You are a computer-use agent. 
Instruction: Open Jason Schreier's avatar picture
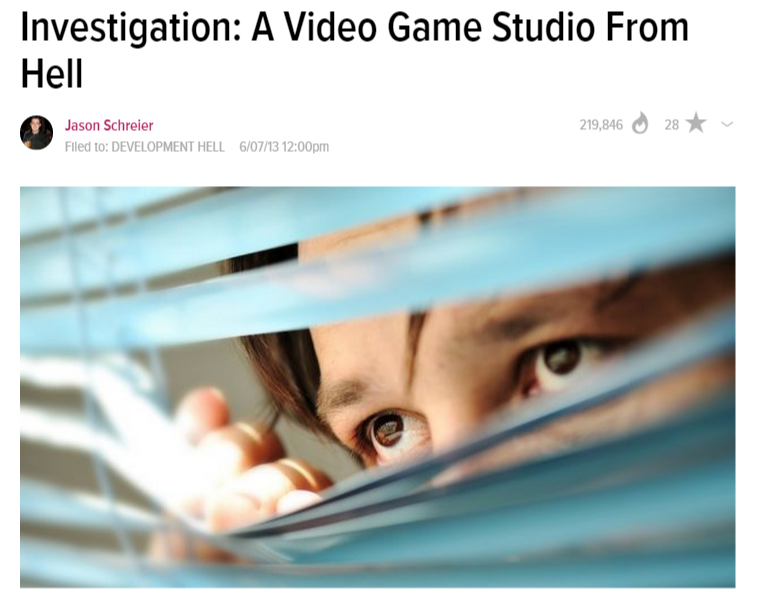pos(36,133)
